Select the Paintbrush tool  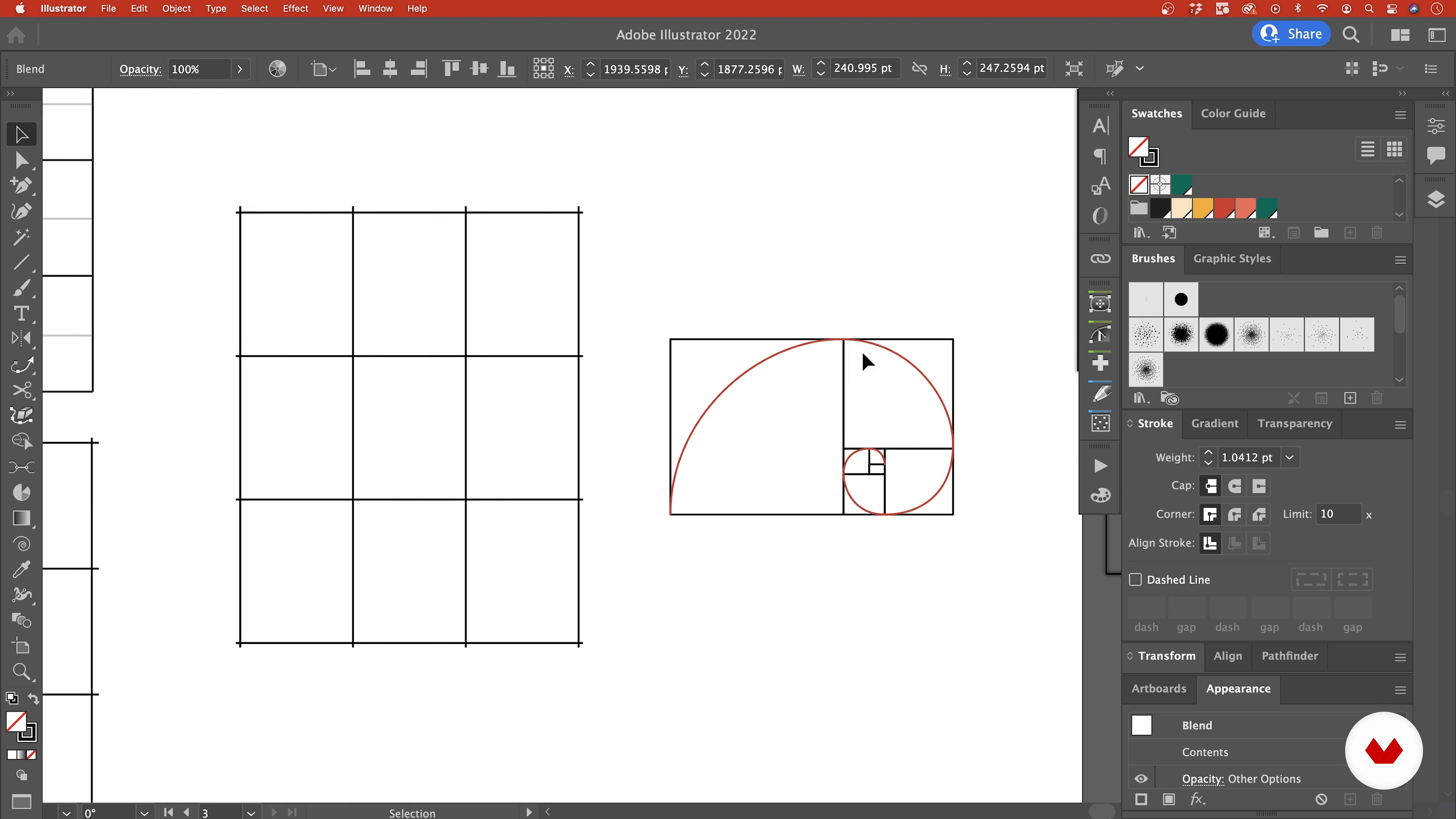pyautogui.click(x=22, y=288)
